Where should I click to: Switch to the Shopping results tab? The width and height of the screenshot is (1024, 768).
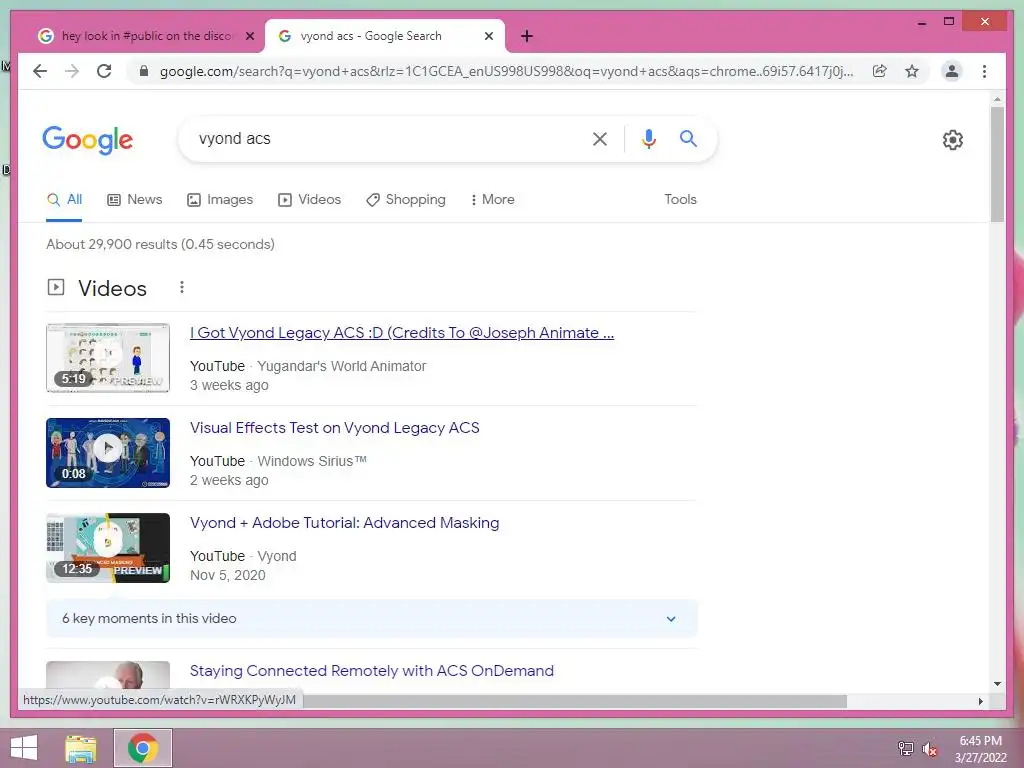coord(406,200)
